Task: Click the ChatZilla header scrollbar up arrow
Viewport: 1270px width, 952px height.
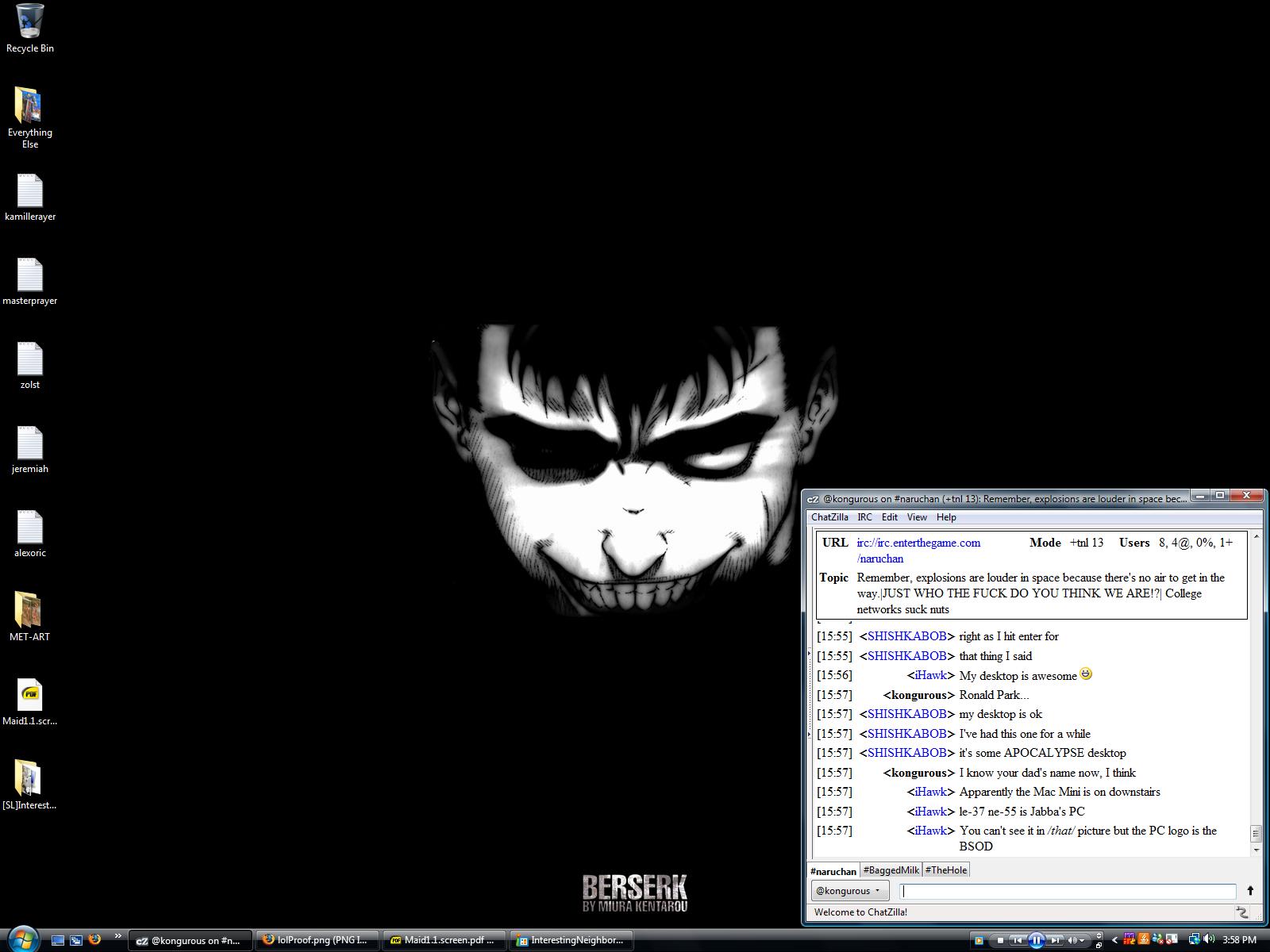Action: point(1256,537)
